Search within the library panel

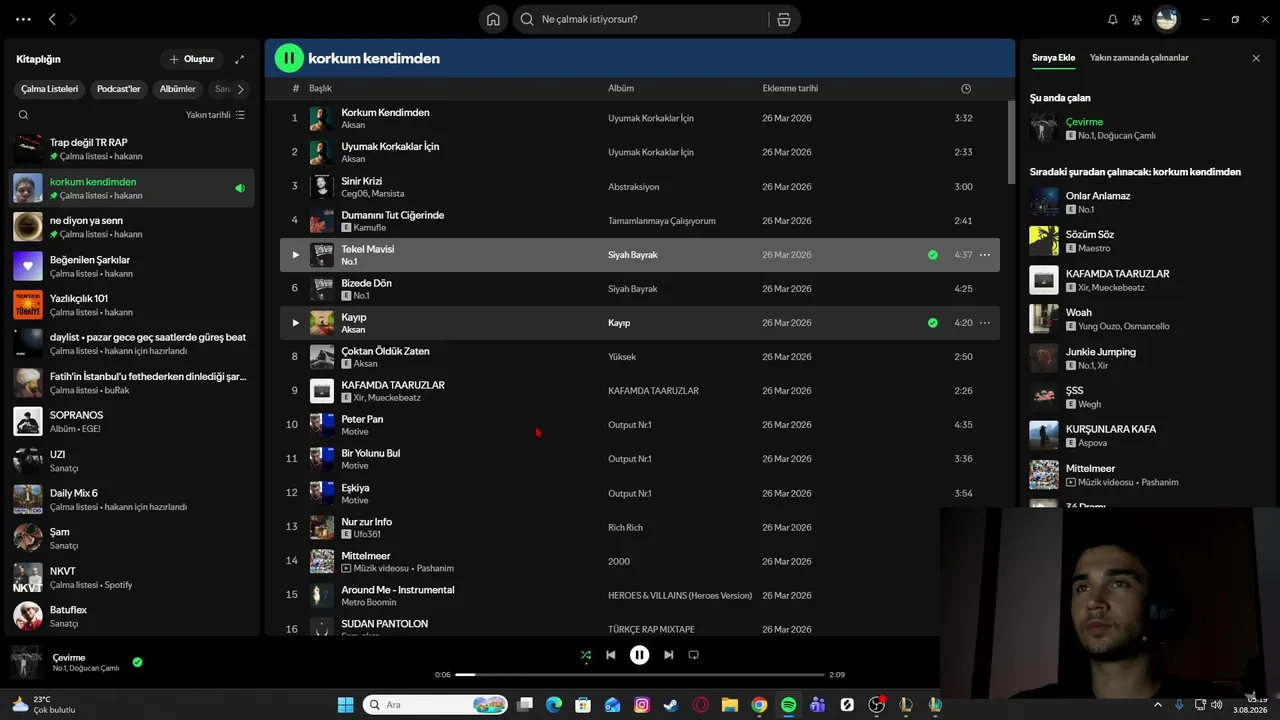tap(23, 115)
